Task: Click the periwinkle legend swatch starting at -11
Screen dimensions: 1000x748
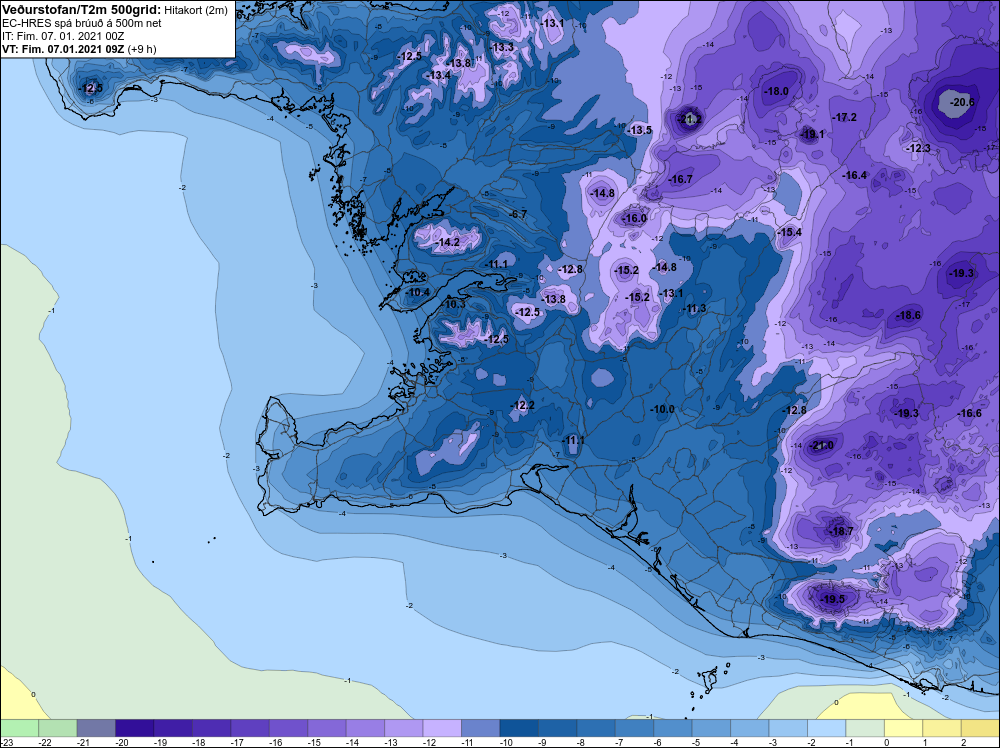Action: tap(480, 728)
